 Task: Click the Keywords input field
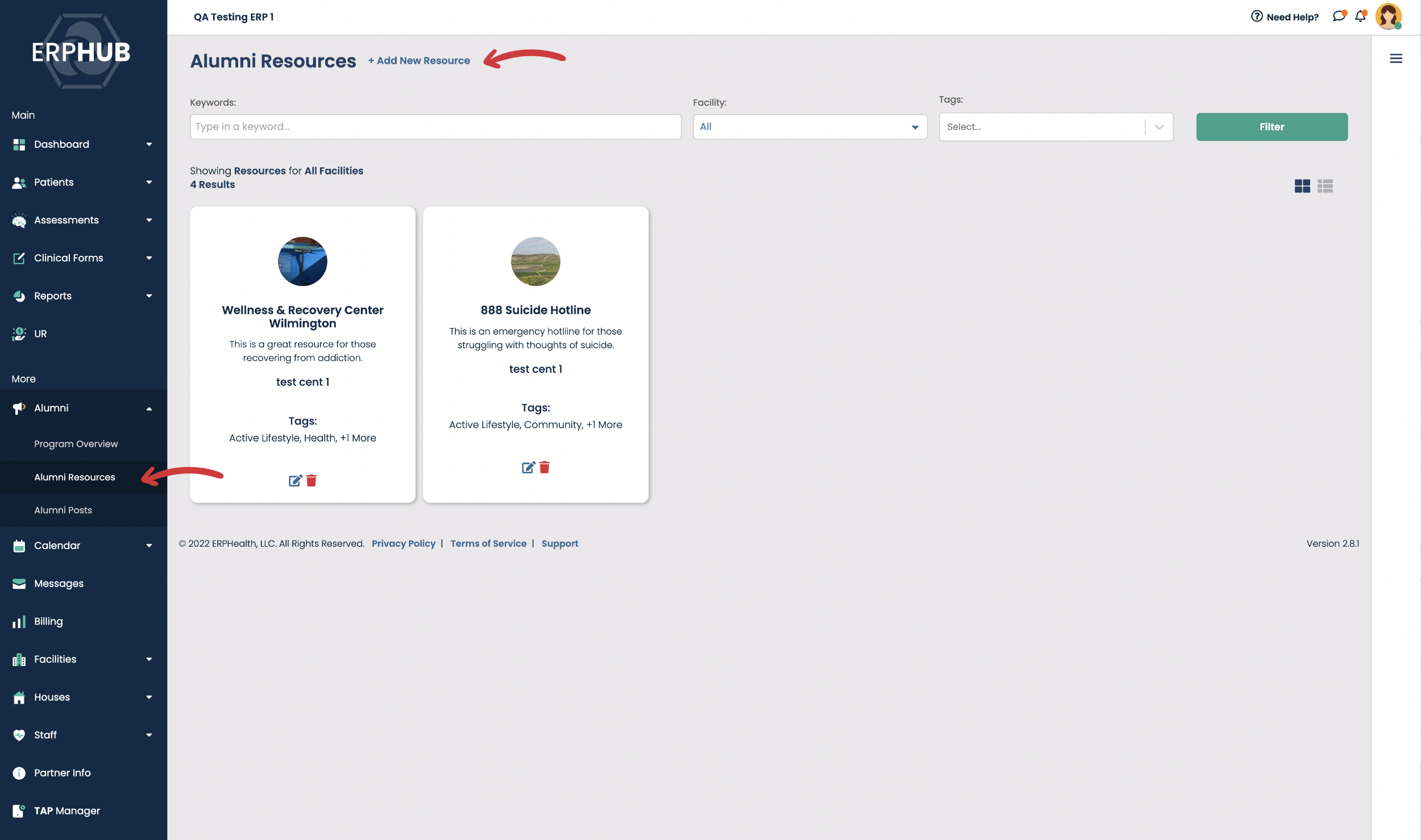pos(435,127)
